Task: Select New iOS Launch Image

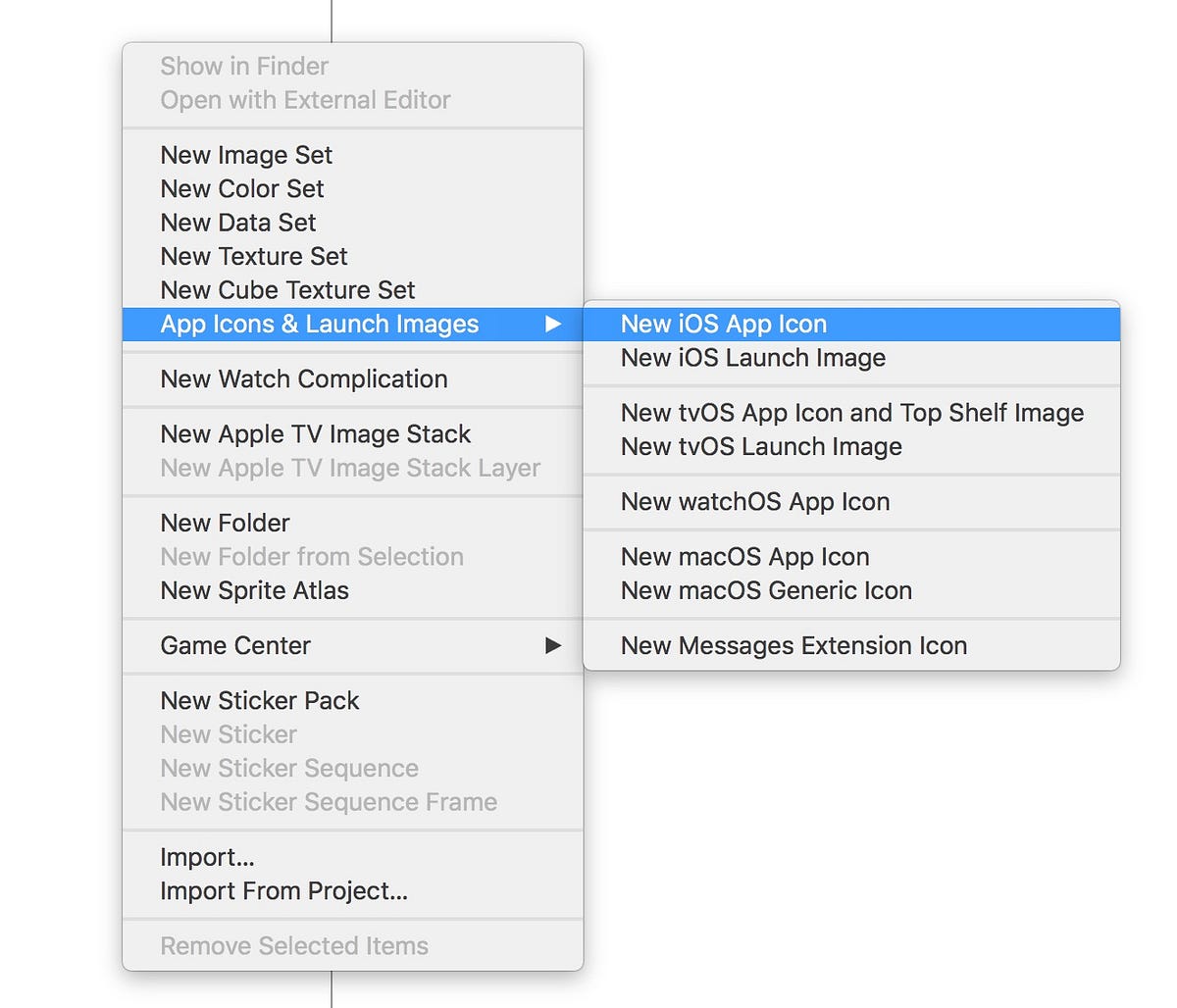Action: click(752, 358)
